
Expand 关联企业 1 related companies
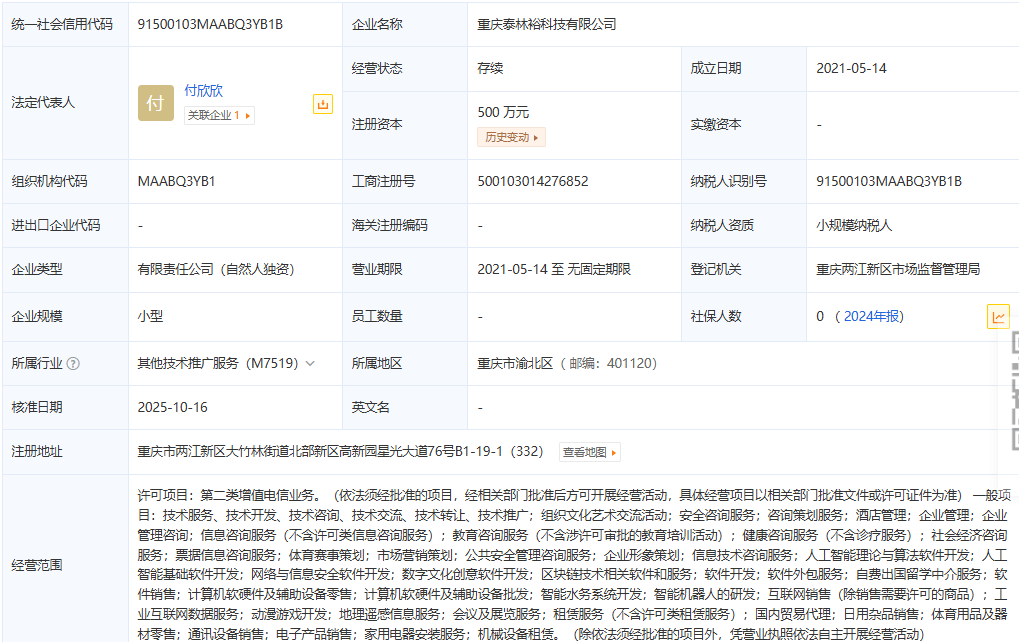[219, 116]
